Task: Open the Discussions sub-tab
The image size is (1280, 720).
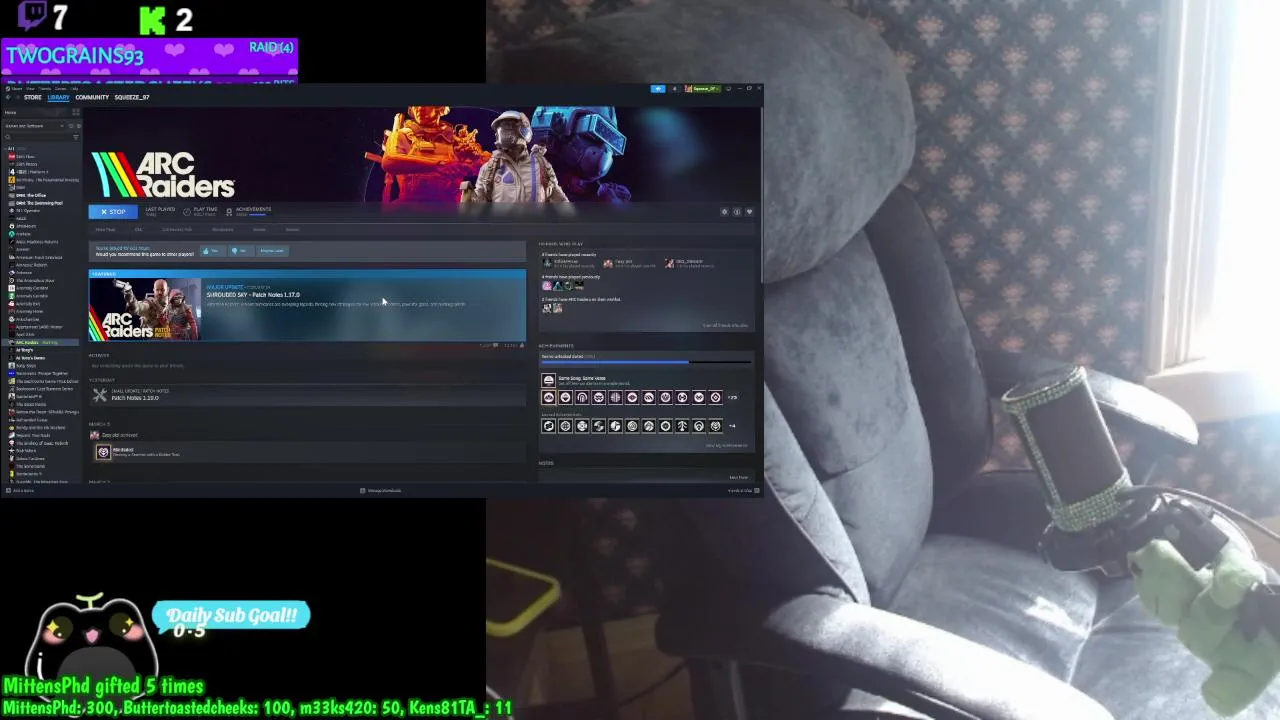Action: tap(223, 229)
